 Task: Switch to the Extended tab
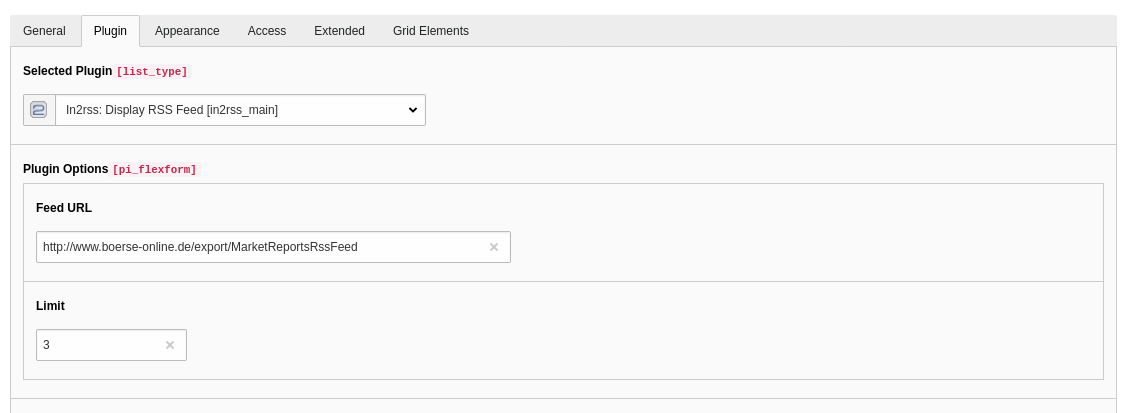point(339,31)
